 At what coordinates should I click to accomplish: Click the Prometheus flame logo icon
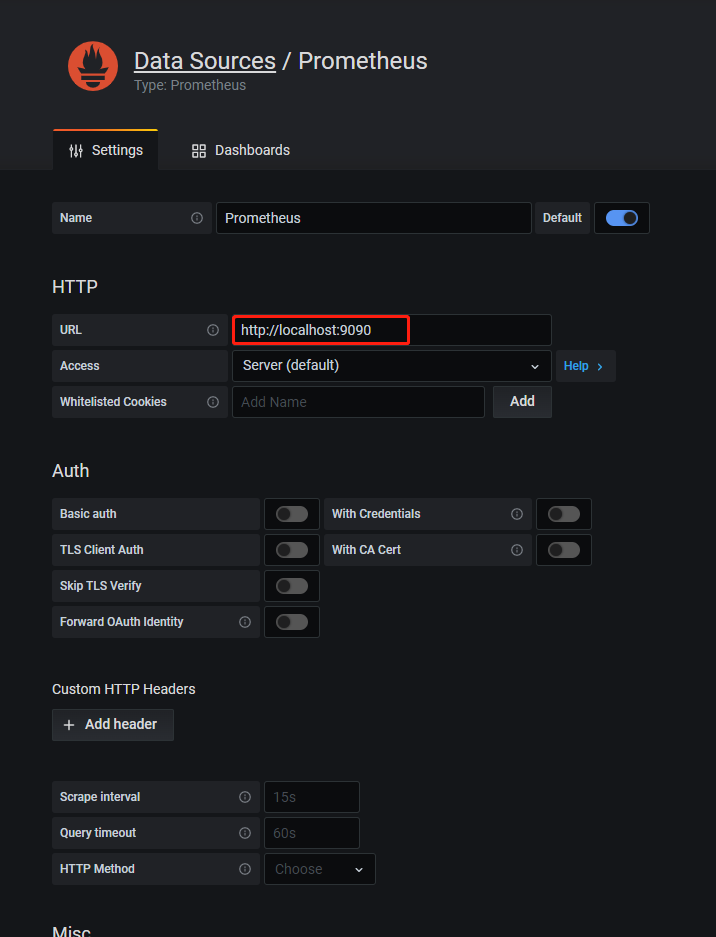click(93, 66)
